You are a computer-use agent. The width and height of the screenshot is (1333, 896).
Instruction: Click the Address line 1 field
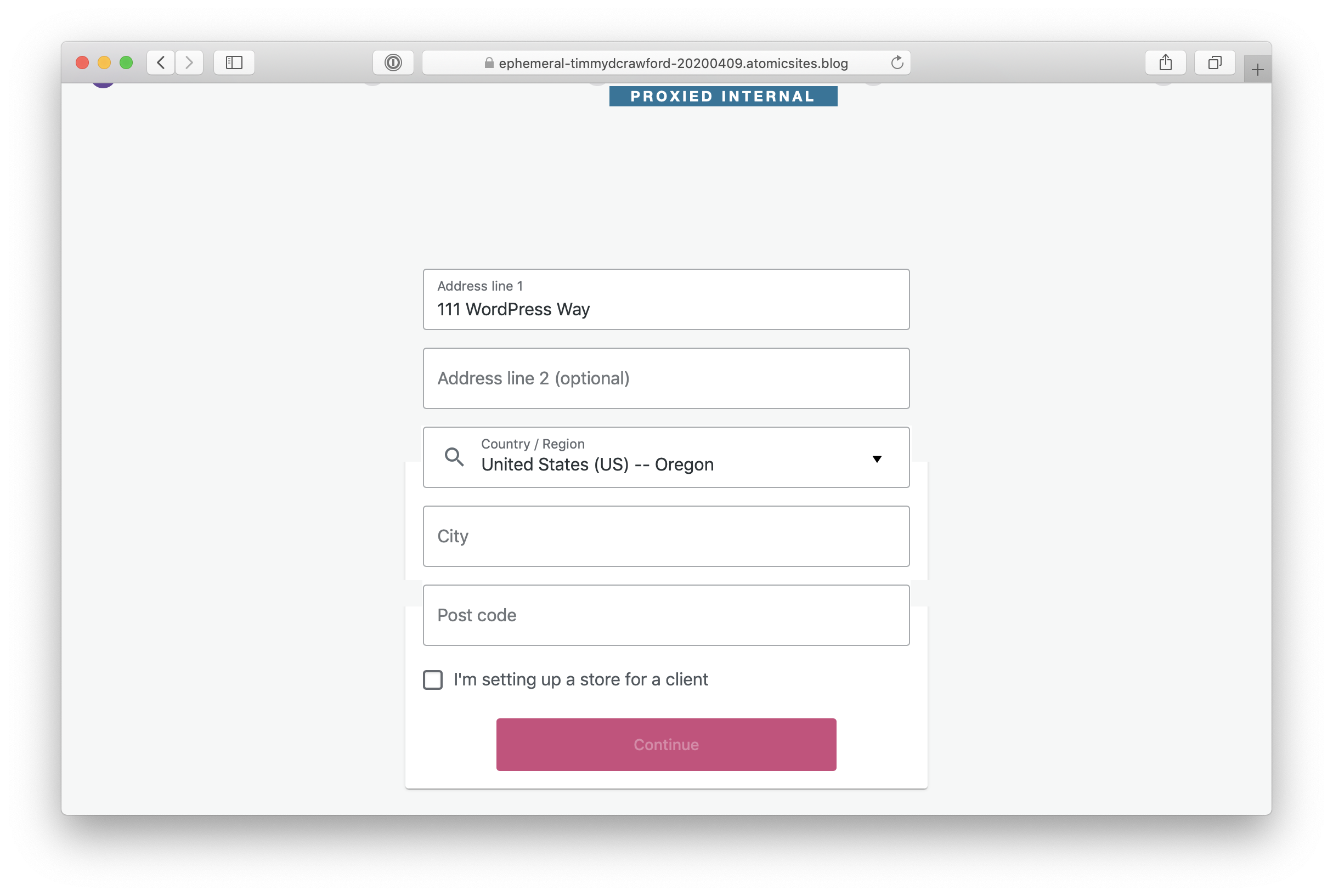point(666,309)
